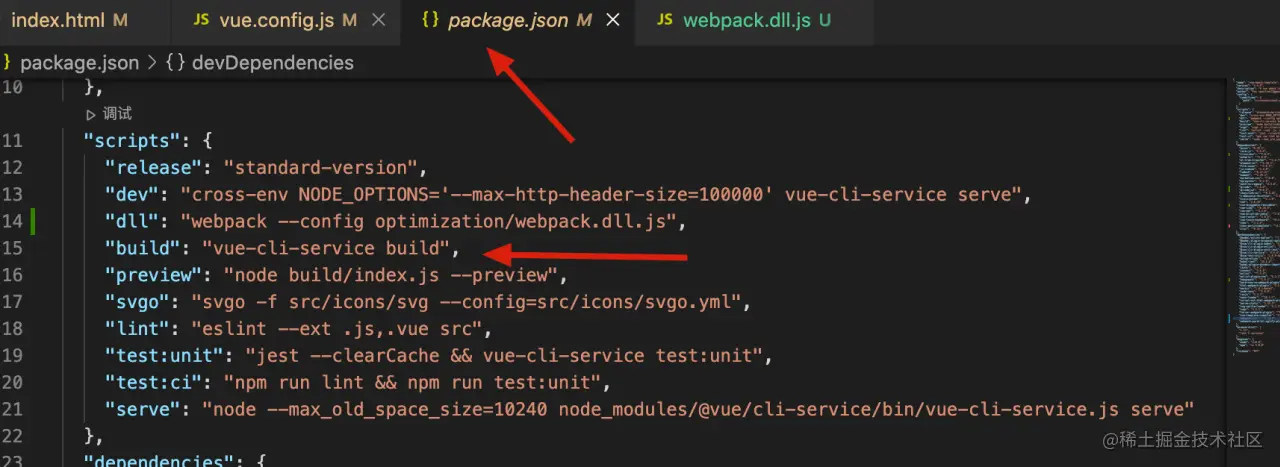Image resolution: width=1280 pixels, height=467 pixels.
Task: Switch to webpack.dll.js tab
Action: click(746, 20)
